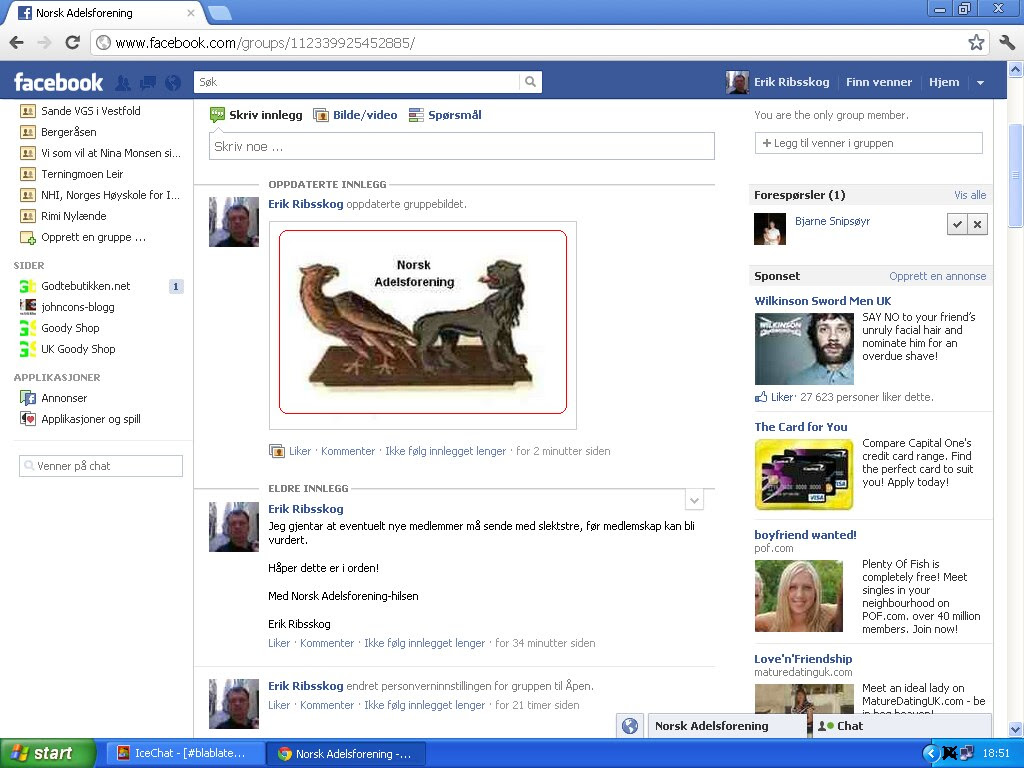This screenshot has width=1024, height=768.
Task: Decline Bjarne Snipsøyr's request with the X
Action: 977,224
